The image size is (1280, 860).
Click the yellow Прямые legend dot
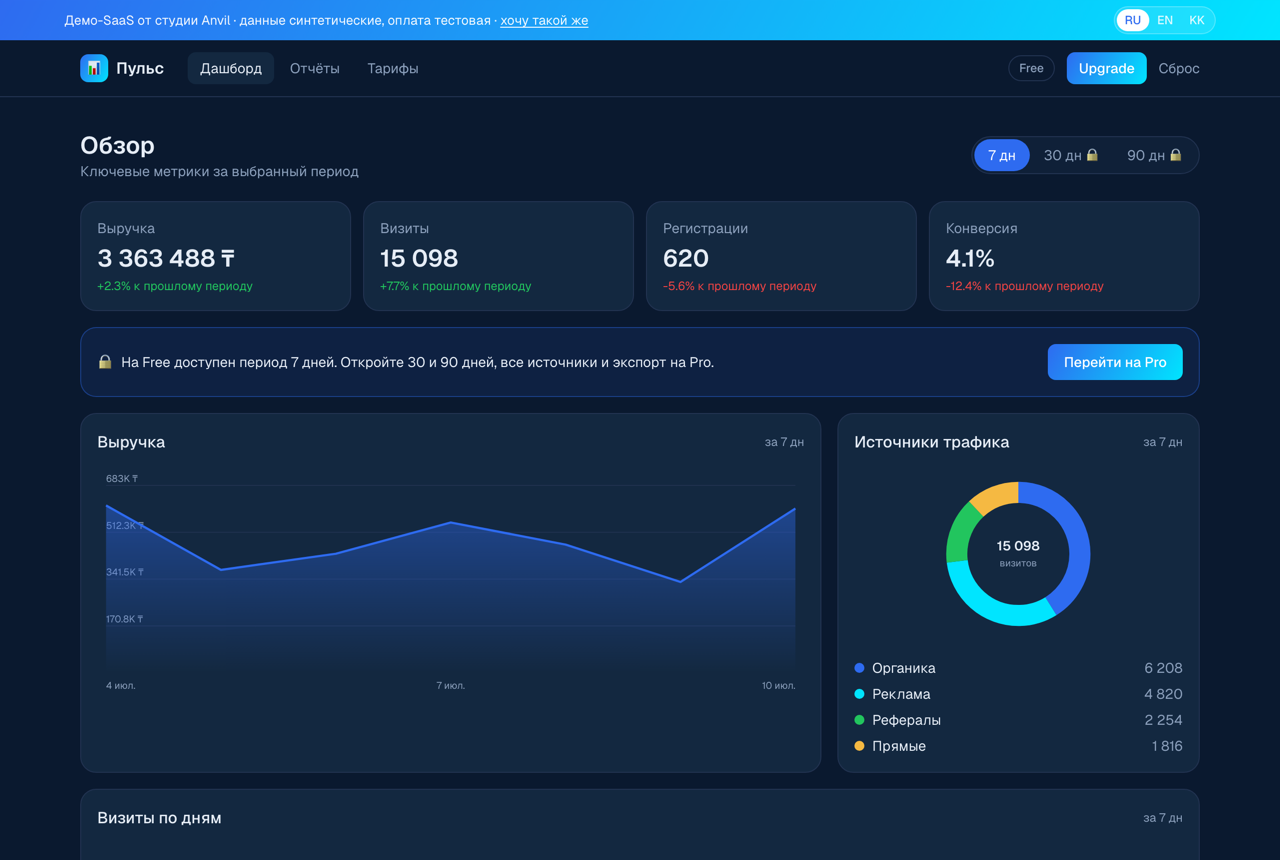point(859,746)
